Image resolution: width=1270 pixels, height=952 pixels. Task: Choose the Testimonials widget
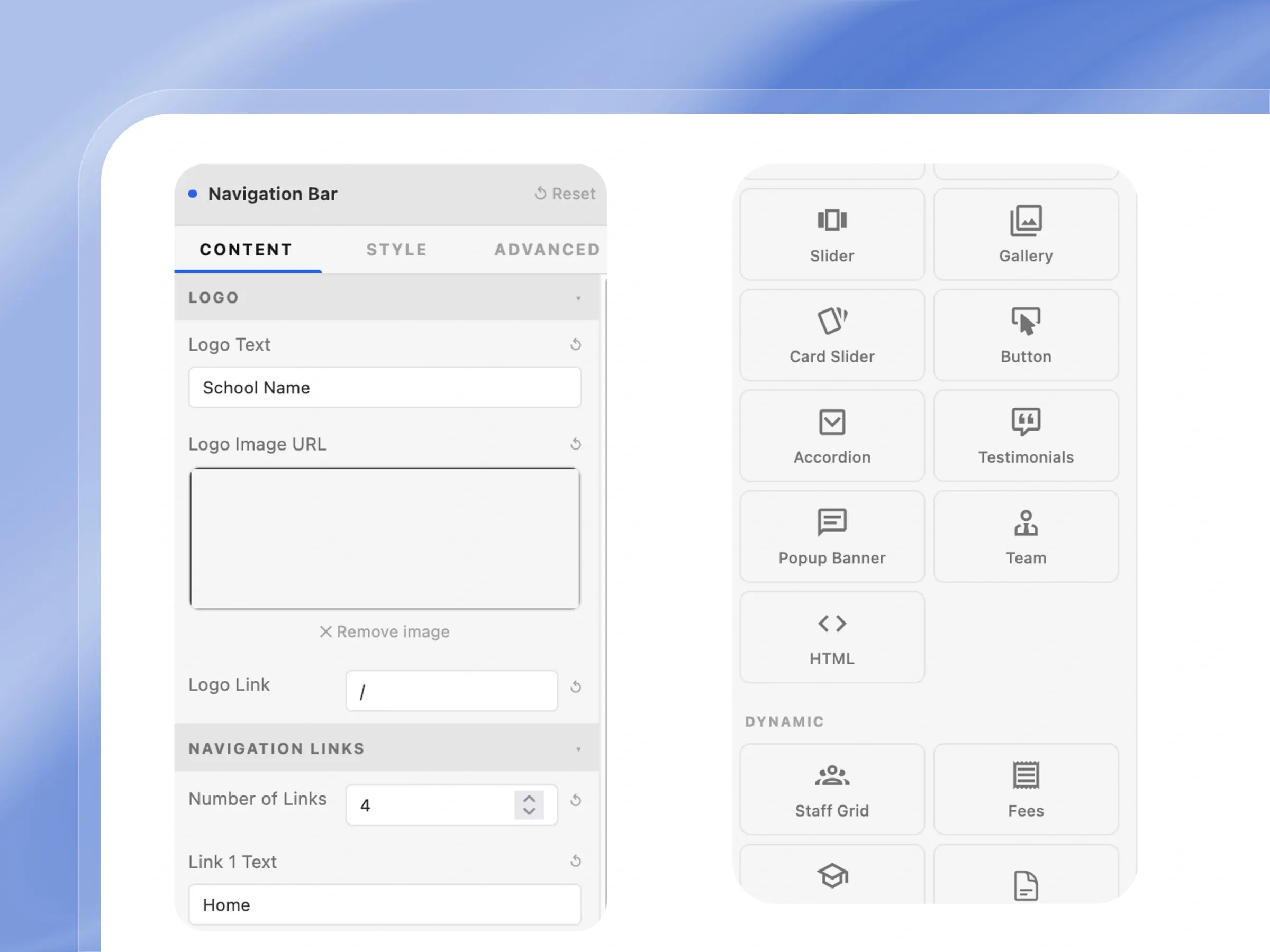1026,436
